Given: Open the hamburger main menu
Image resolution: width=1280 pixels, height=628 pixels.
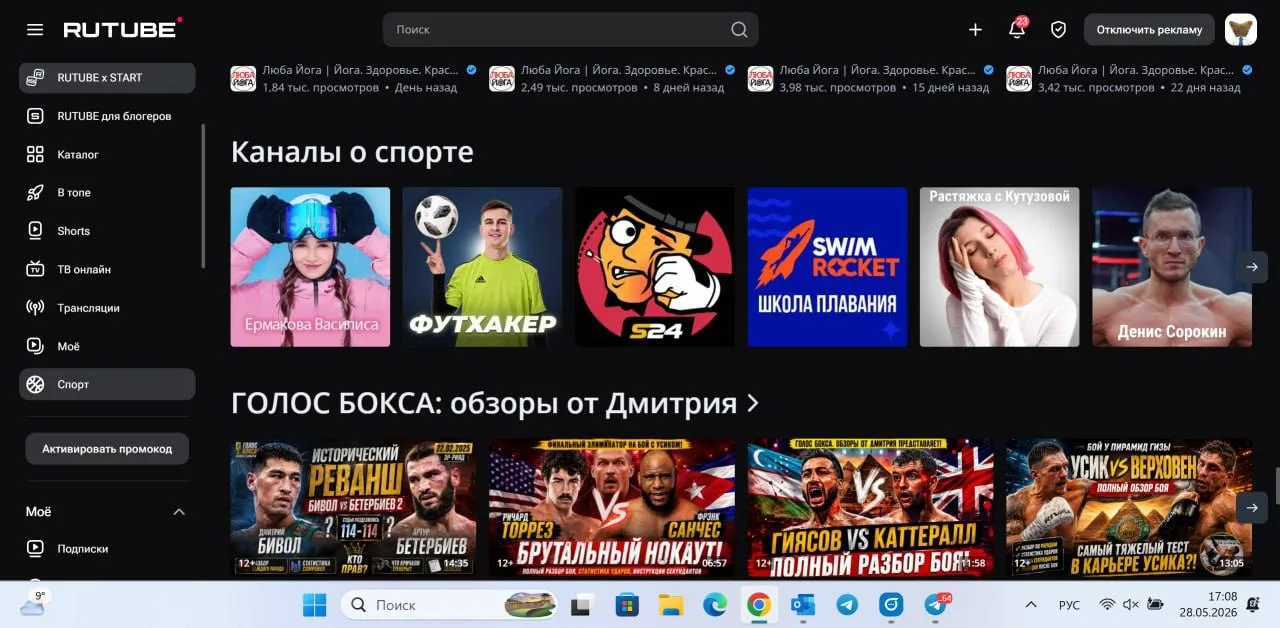Looking at the screenshot, I should 35,30.
